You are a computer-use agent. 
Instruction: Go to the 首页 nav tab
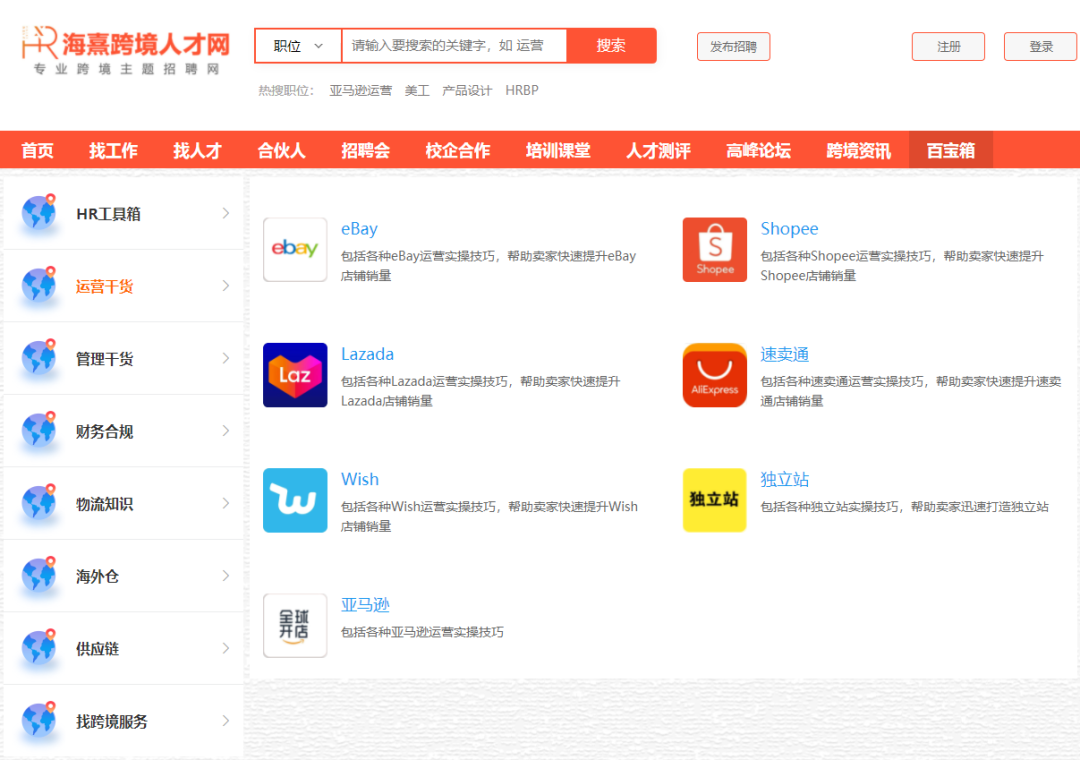tap(37, 150)
